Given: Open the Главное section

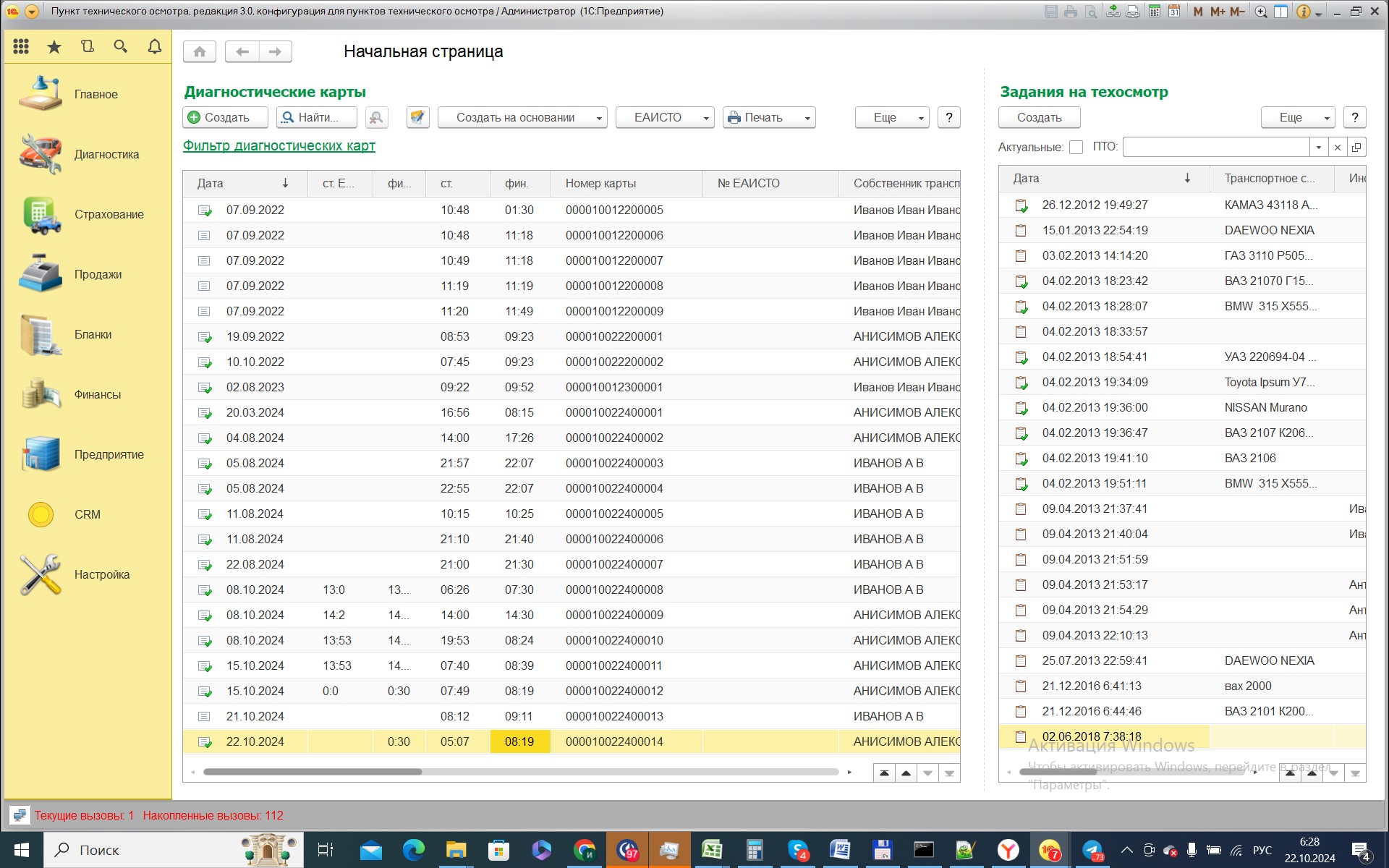Looking at the screenshot, I should (x=87, y=94).
